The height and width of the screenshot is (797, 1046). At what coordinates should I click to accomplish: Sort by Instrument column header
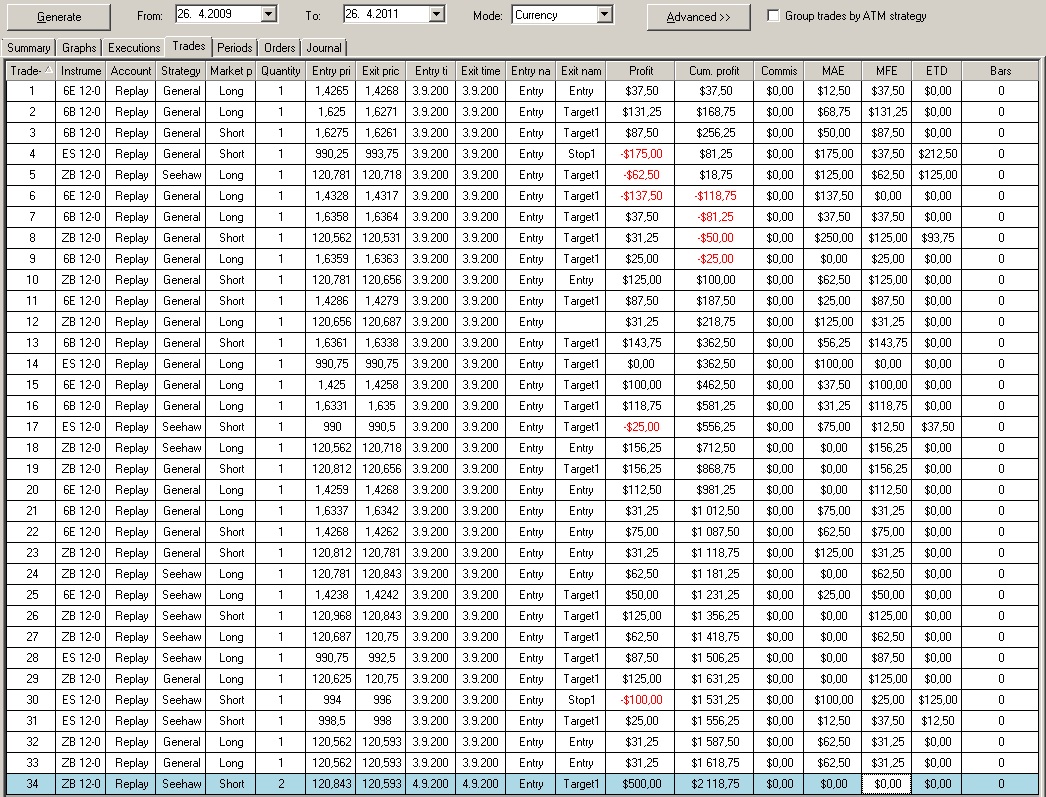point(81,71)
